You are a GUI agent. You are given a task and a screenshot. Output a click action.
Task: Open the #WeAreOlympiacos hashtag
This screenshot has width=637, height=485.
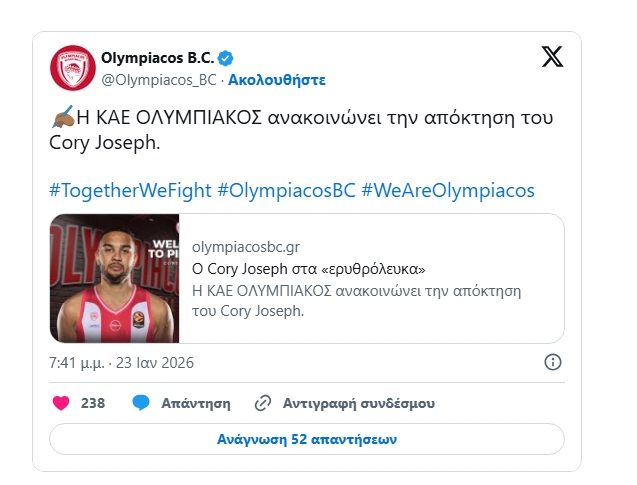pyautogui.click(x=448, y=190)
